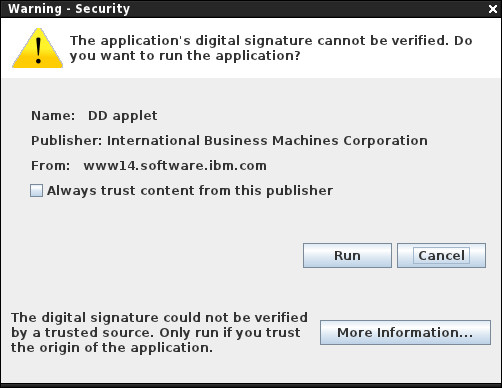Open More Information about the signature

tap(405, 333)
